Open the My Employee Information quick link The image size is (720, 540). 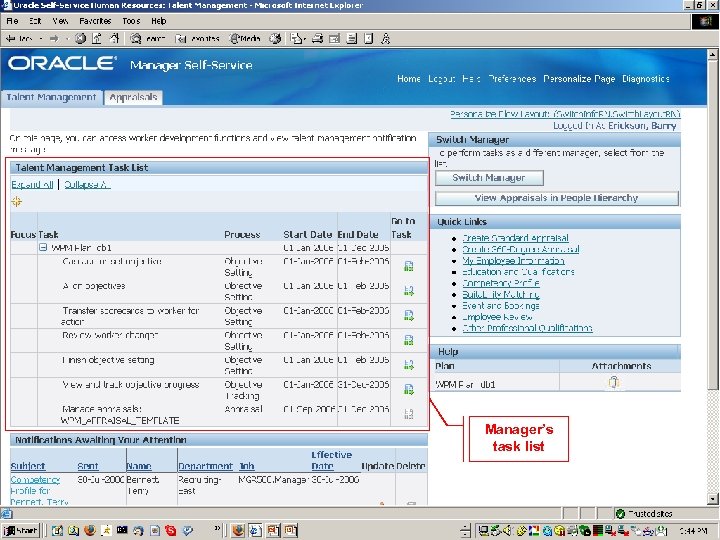[x=513, y=260]
